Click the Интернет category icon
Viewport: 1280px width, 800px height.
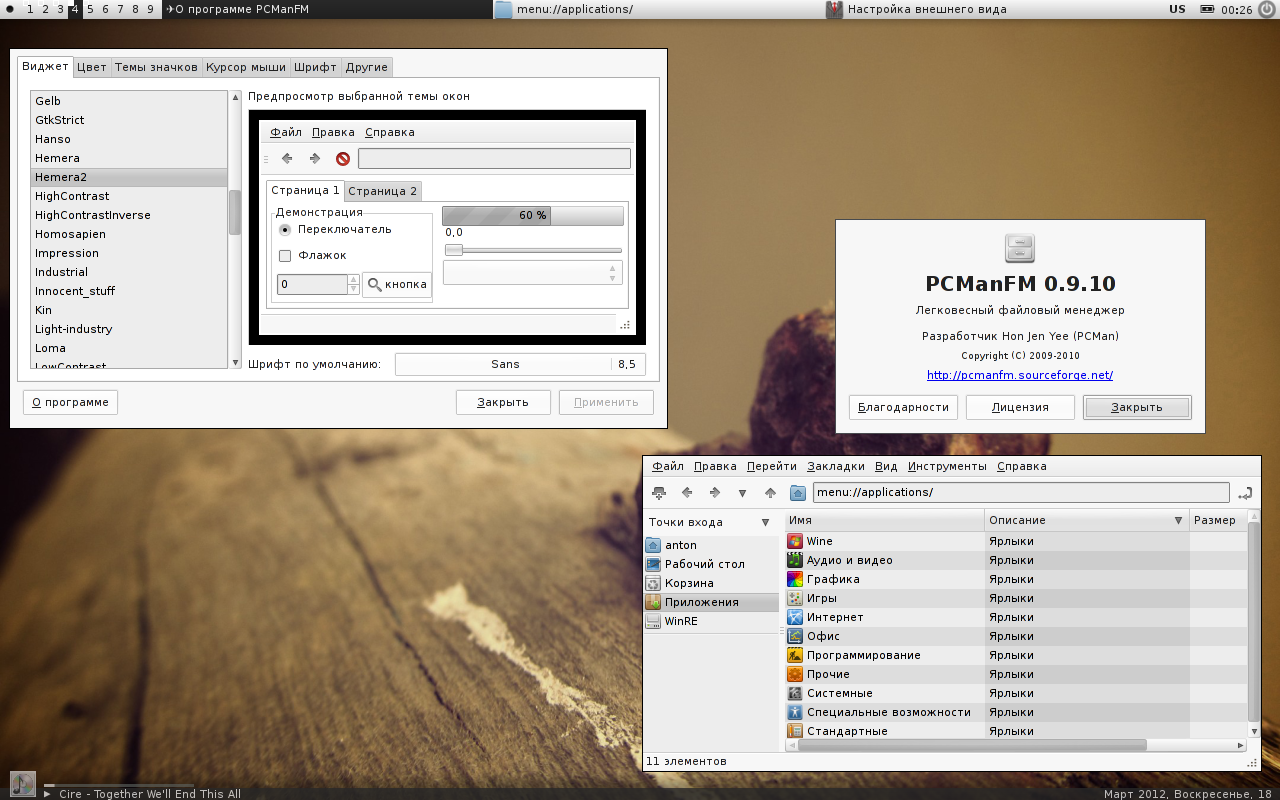tap(795, 617)
